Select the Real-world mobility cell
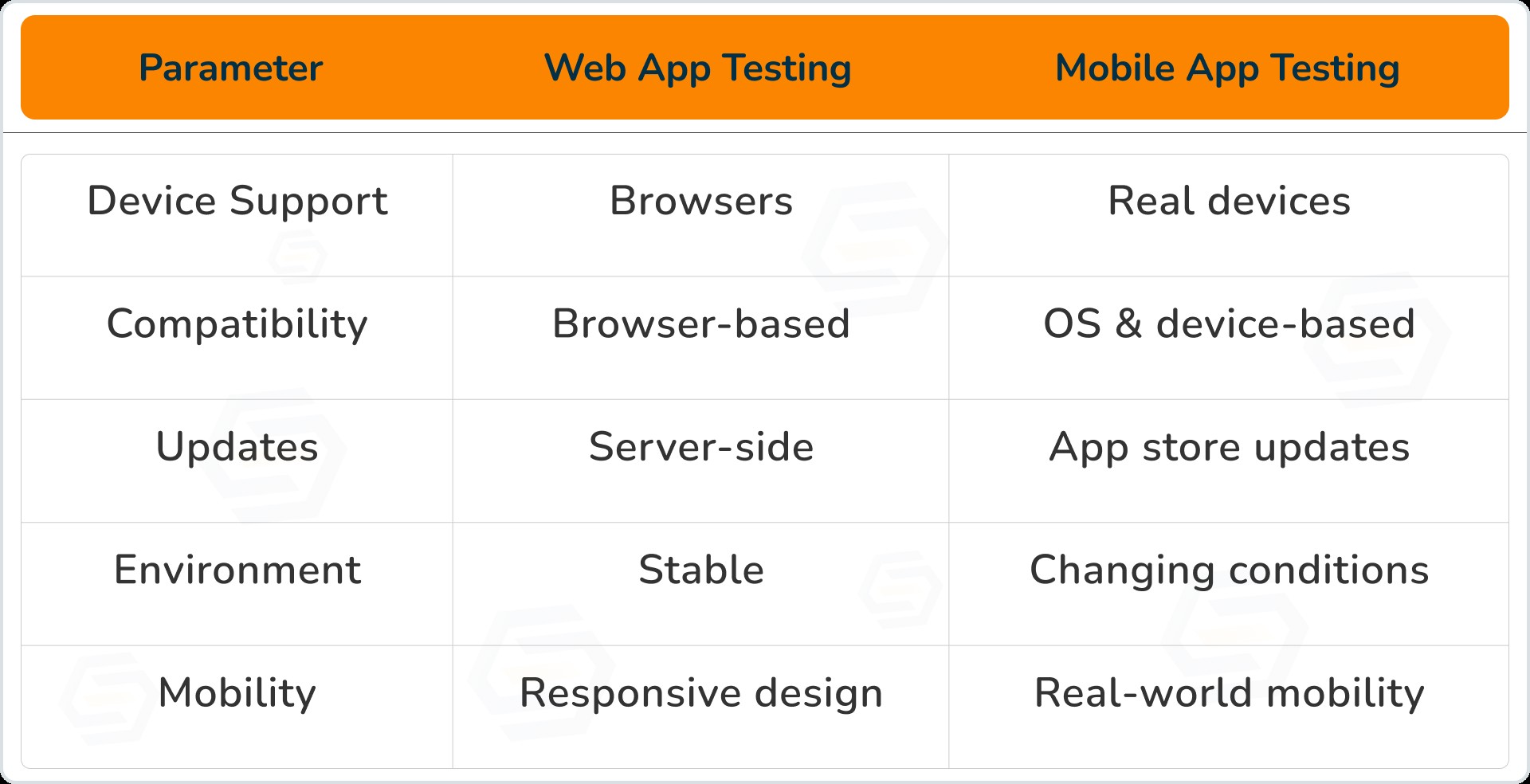The width and height of the screenshot is (1530, 784). coord(1229,693)
